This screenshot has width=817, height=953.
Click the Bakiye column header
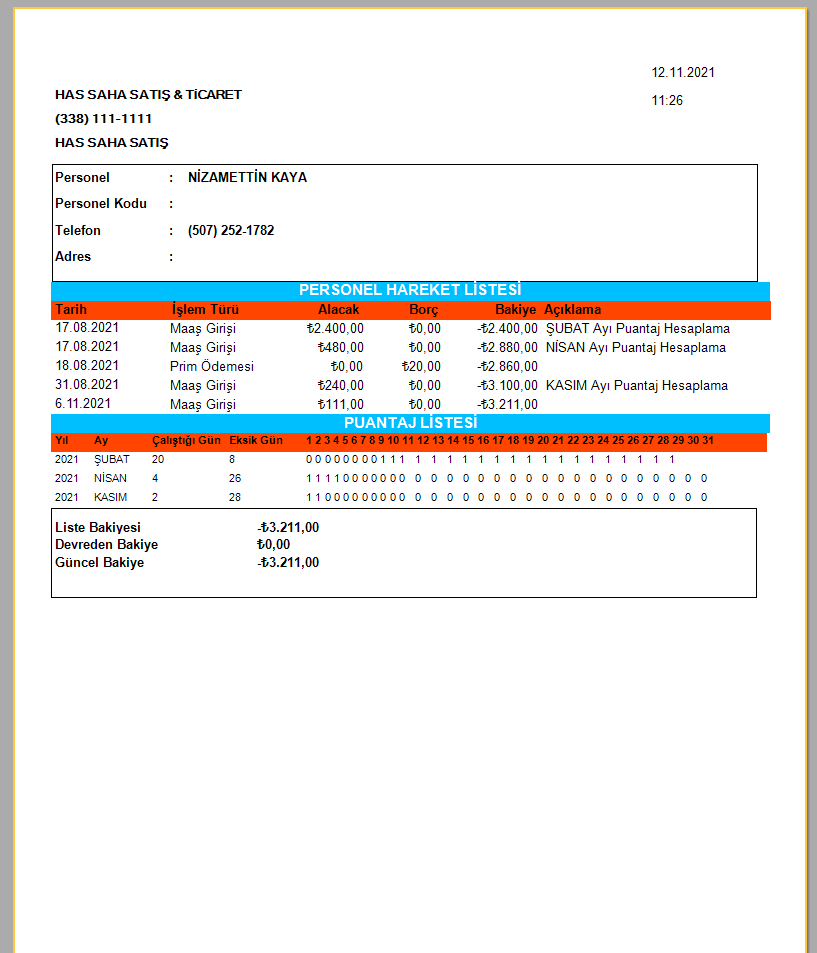[515, 310]
